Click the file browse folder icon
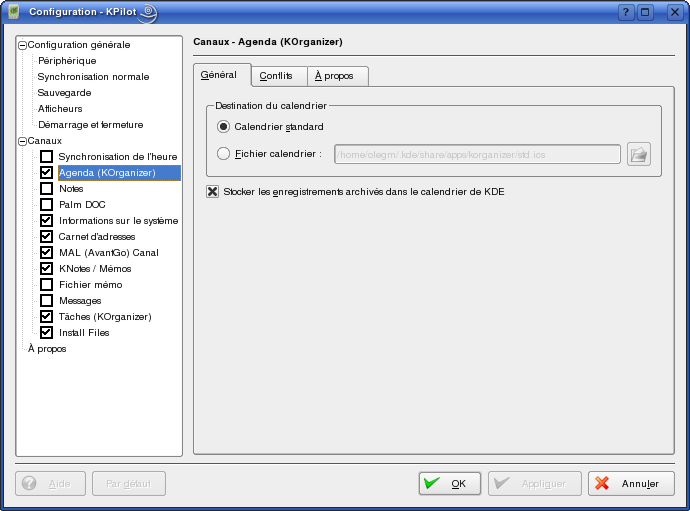The width and height of the screenshot is (690, 511). coord(639,154)
